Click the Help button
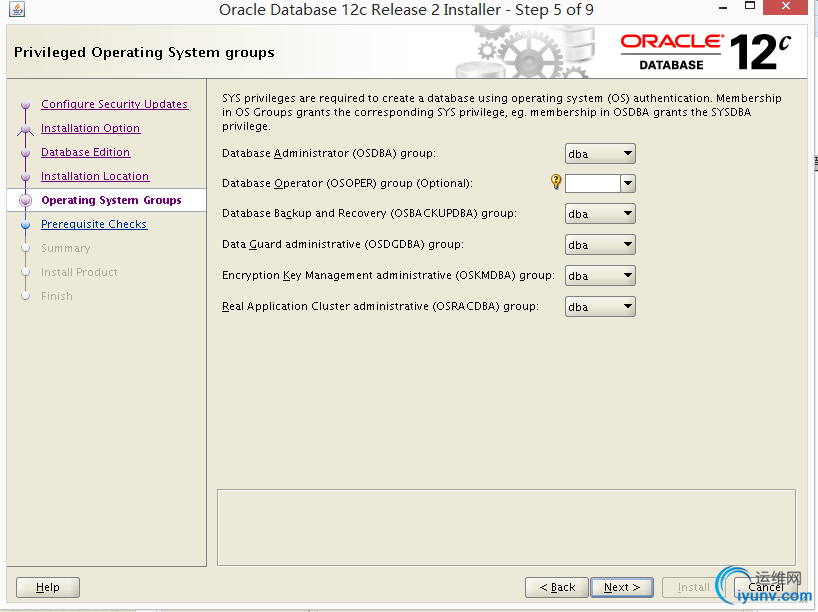 48,587
